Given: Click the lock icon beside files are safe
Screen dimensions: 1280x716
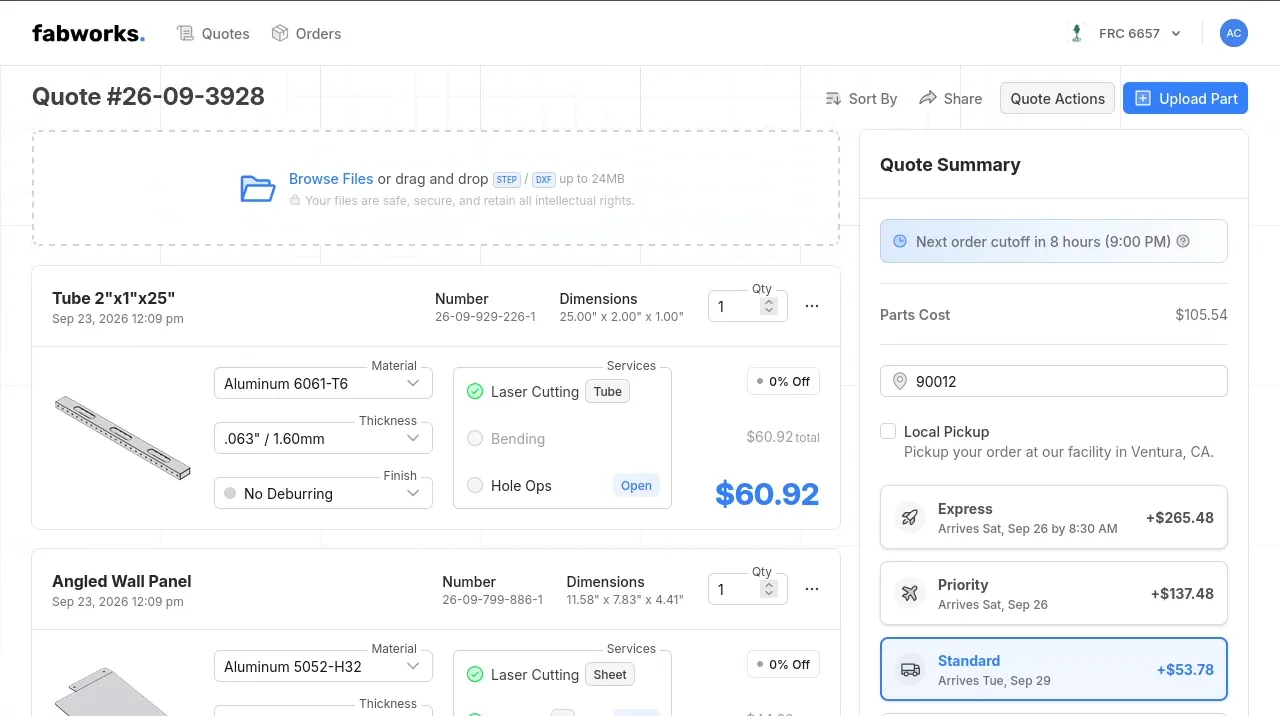Looking at the screenshot, I should pos(295,200).
